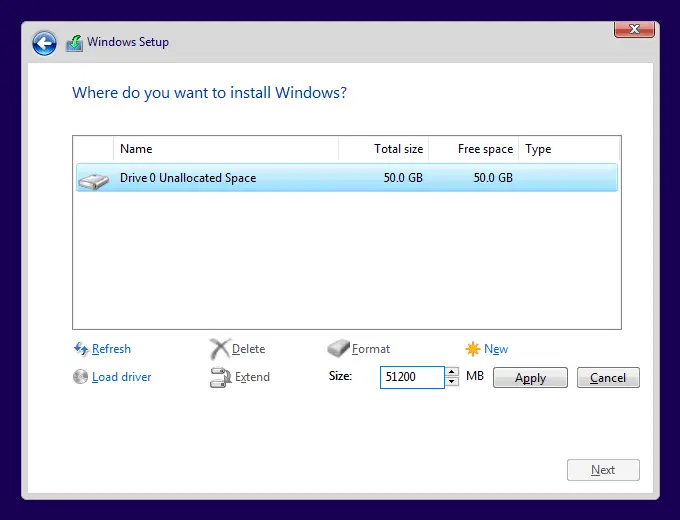Viewport: 680px width, 520px height.
Task: Click the Total size column header
Action: click(x=384, y=149)
